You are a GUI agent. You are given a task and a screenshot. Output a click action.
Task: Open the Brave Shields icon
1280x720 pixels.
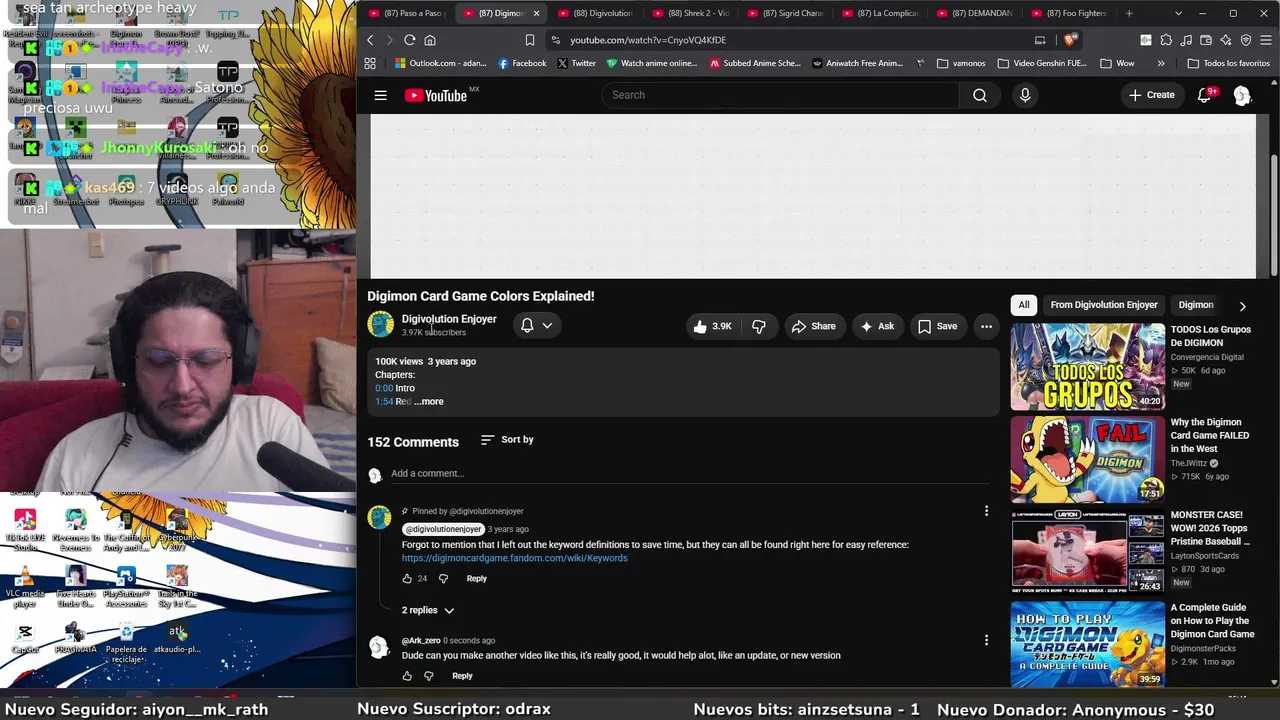click(x=1071, y=40)
